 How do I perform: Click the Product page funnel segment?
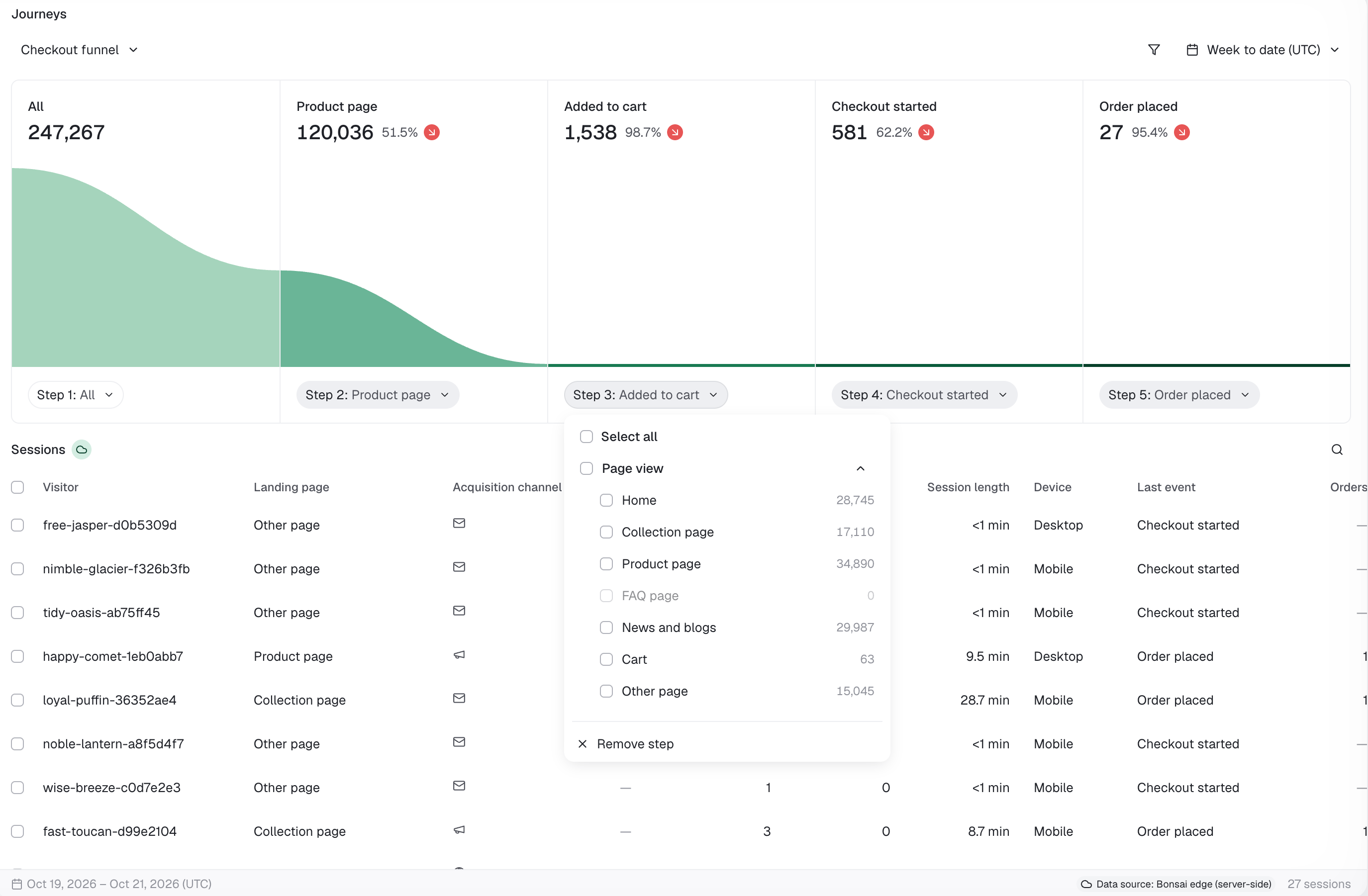(x=413, y=318)
